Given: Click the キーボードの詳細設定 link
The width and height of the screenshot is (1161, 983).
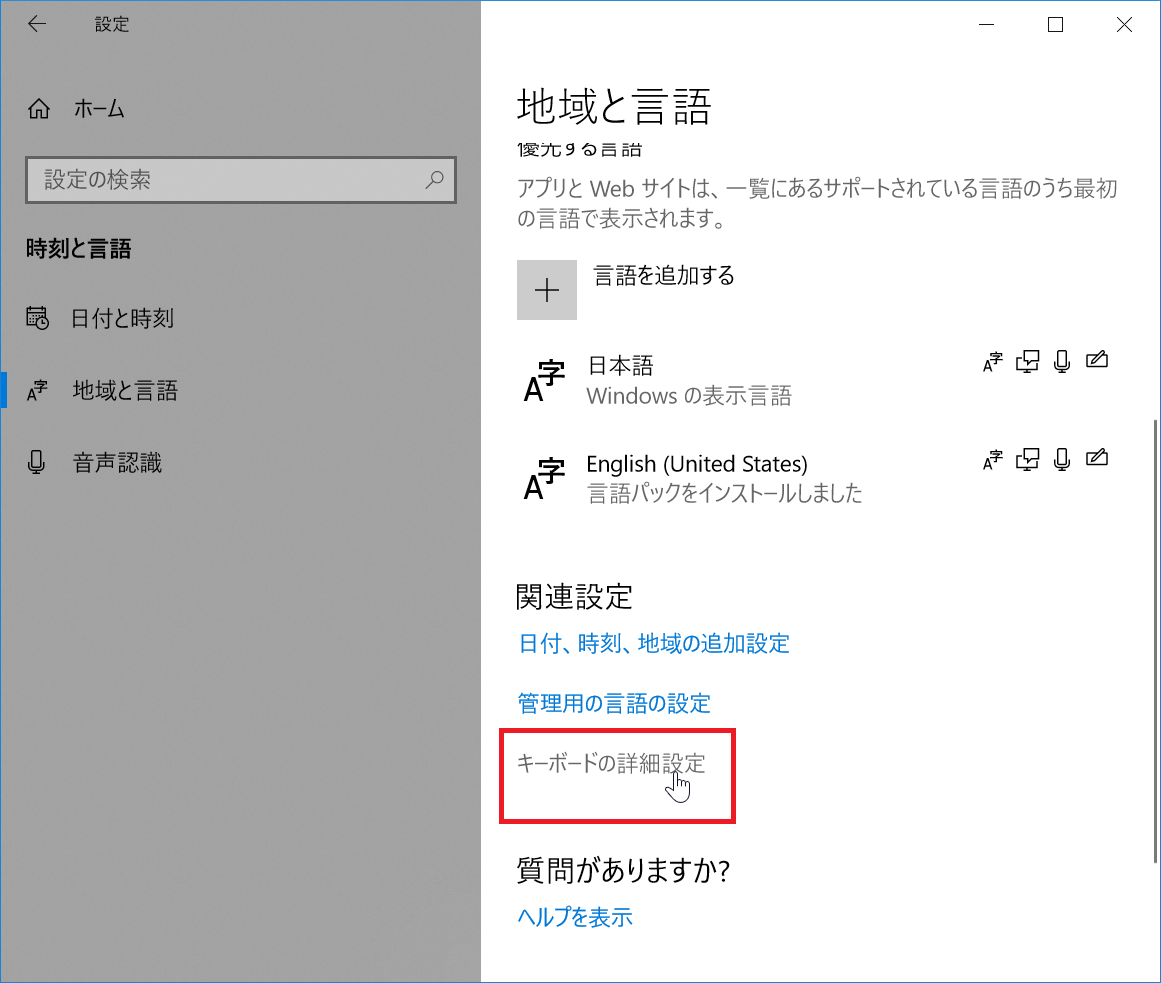Looking at the screenshot, I should click(610, 764).
